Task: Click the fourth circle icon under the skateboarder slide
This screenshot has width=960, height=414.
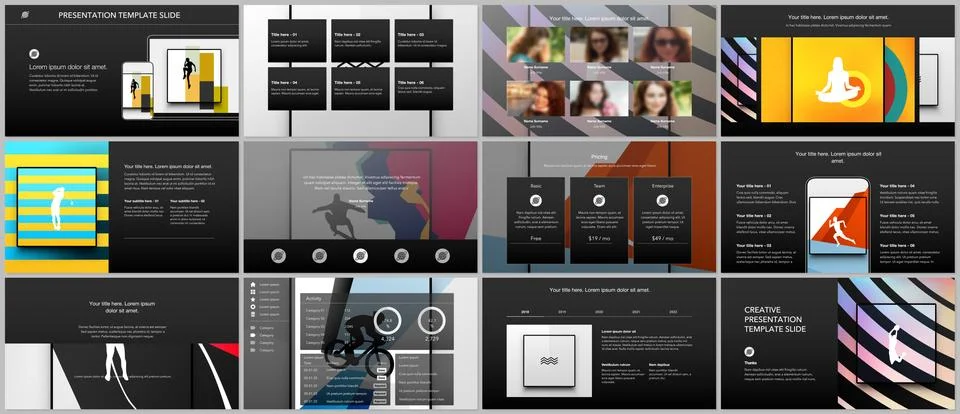Action: [x=401, y=255]
